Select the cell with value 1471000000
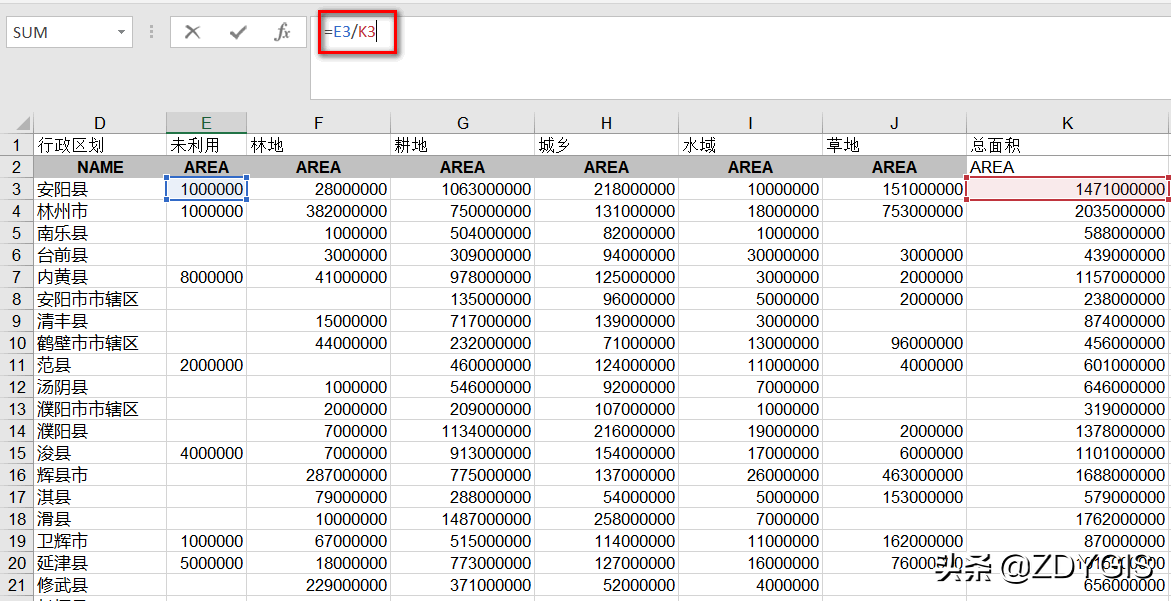This screenshot has width=1171, height=601. pos(1069,190)
